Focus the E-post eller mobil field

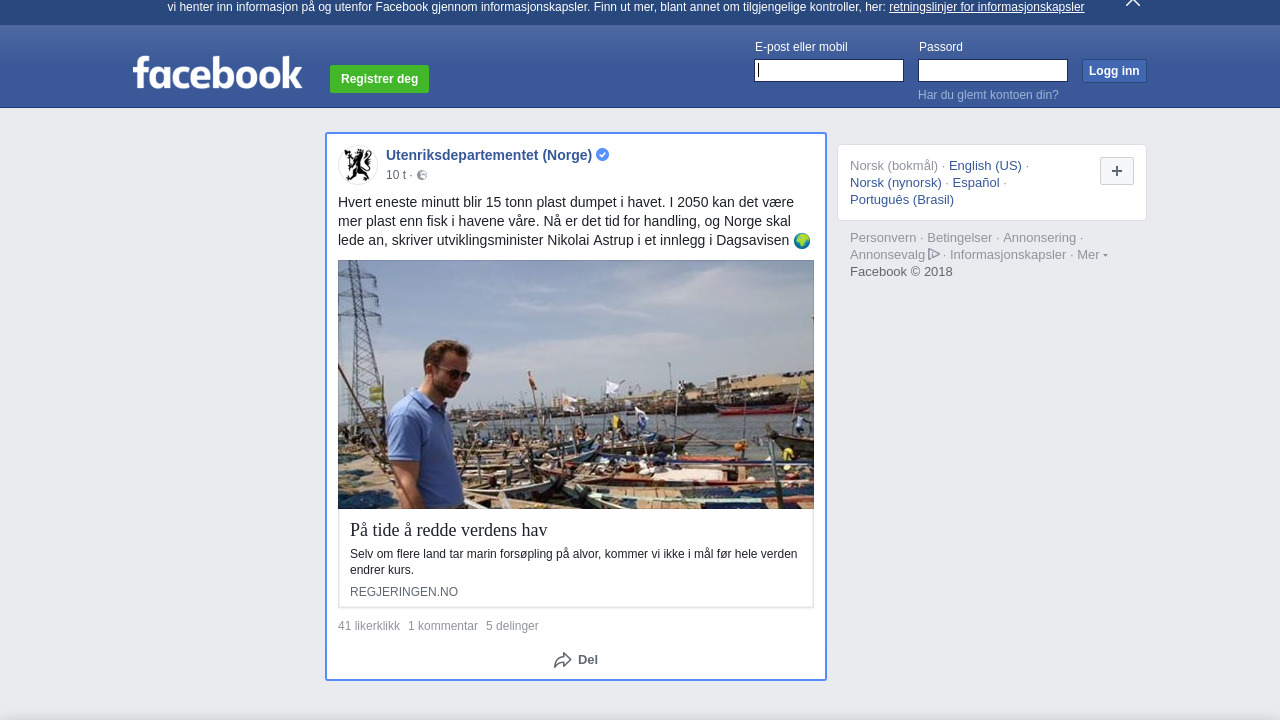[828, 70]
